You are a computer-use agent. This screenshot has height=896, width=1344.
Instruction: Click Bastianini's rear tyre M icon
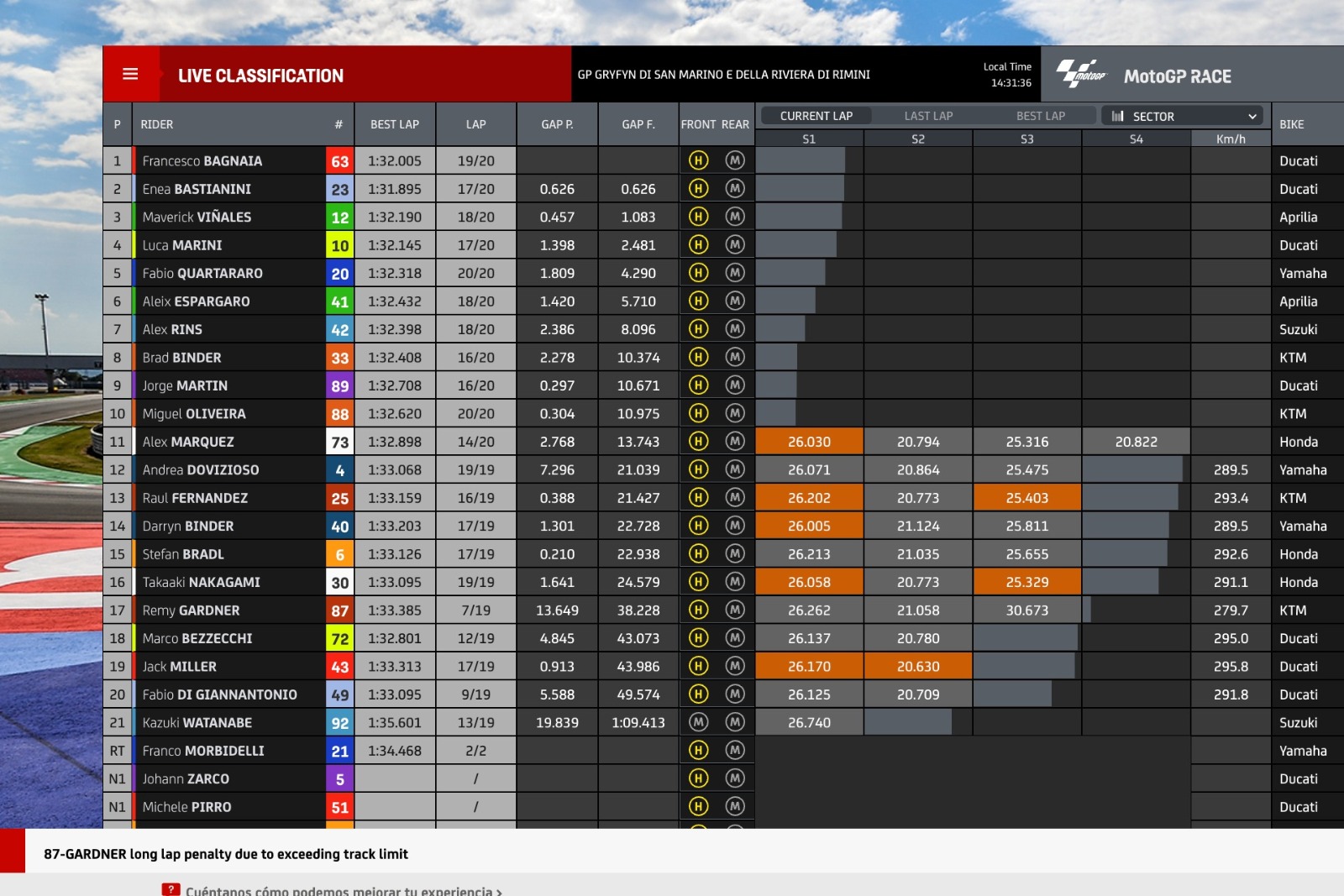(x=735, y=189)
